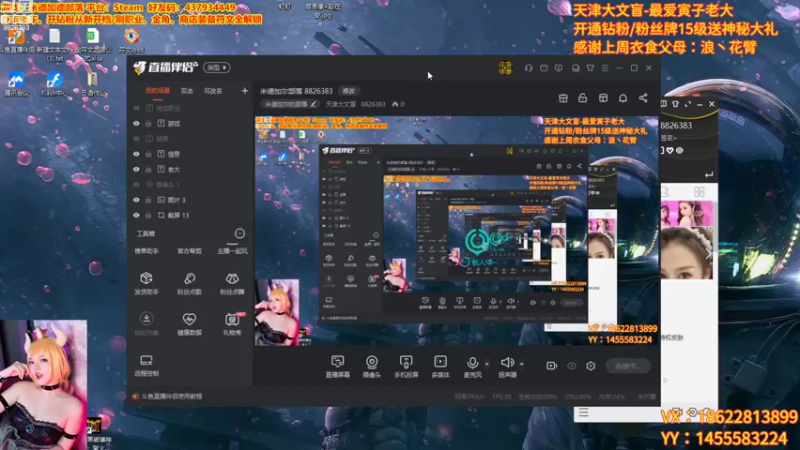Expand the microphone options arrow
The width and height of the screenshot is (800, 450).
(487, 364)
